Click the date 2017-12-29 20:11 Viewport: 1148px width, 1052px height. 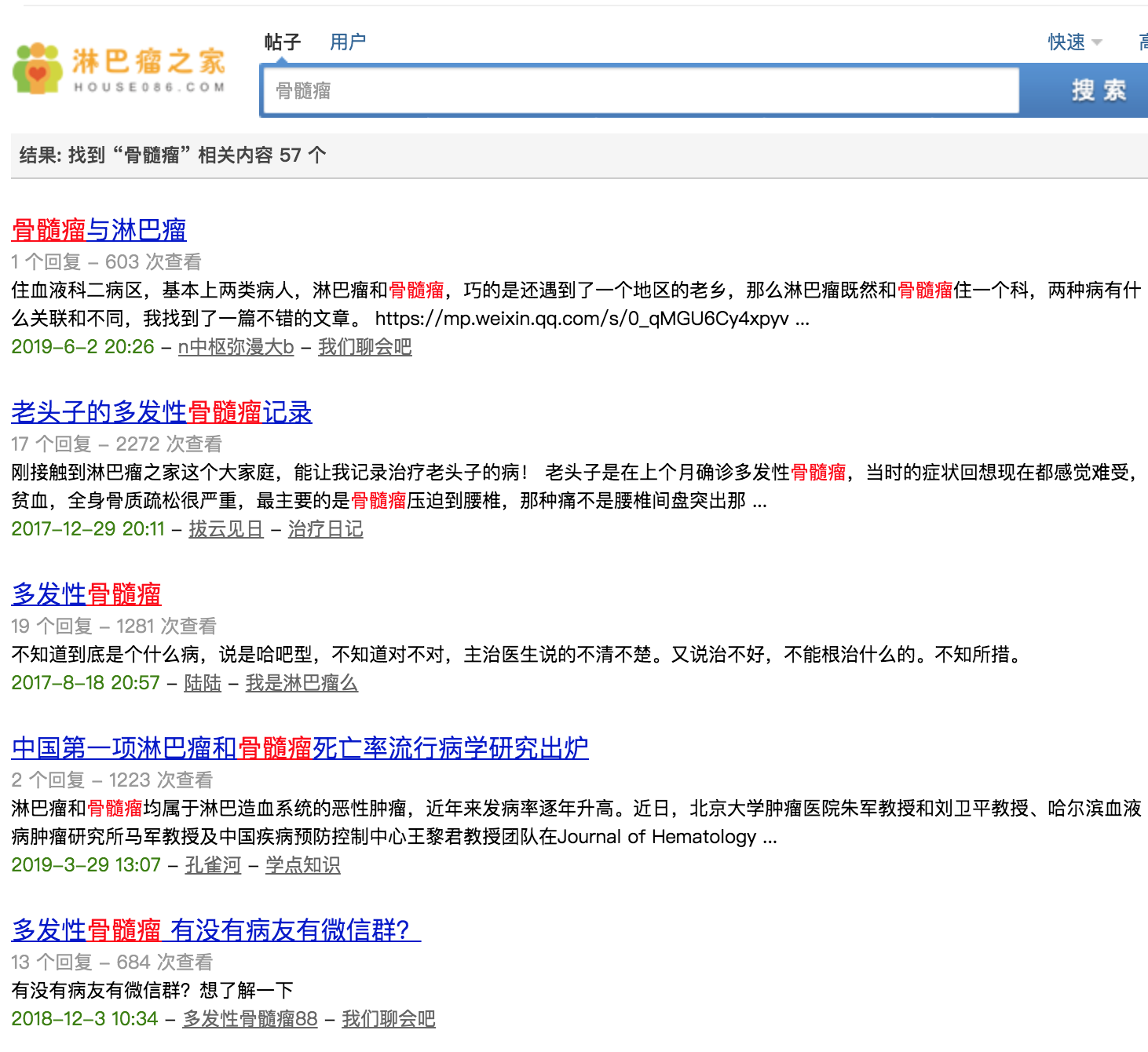[88, 529]
